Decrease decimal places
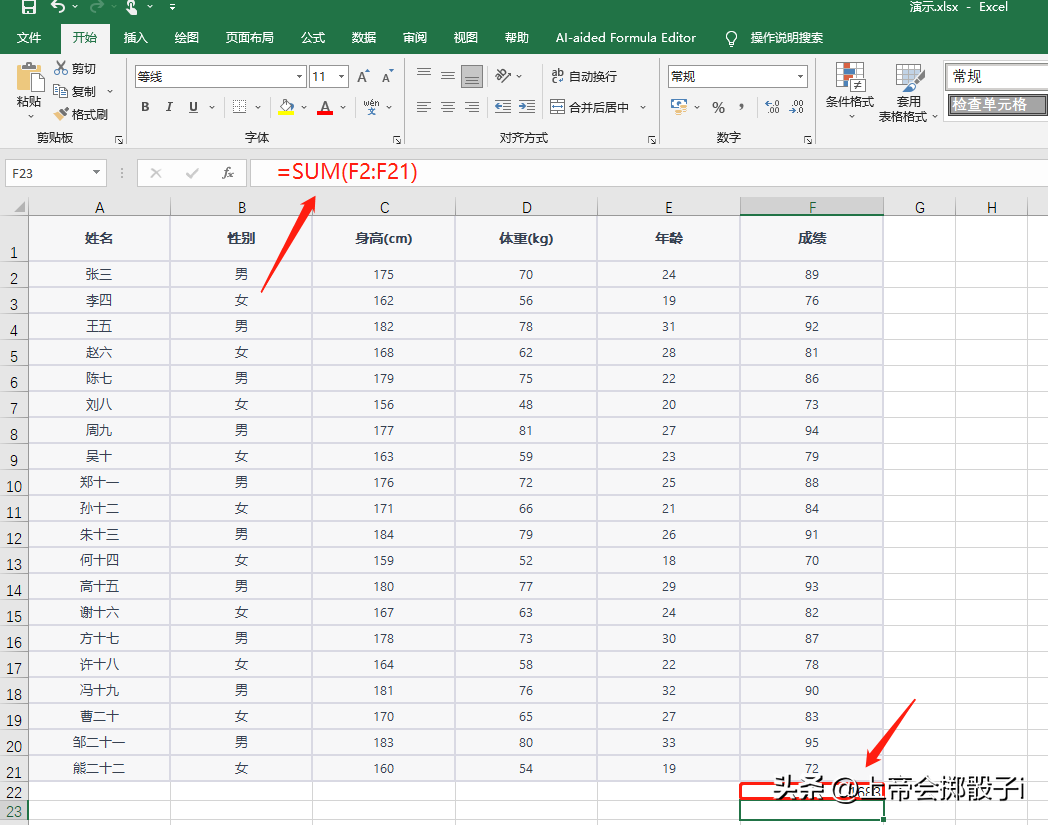This screenshot has width=1048, height=825. pos(796,106)
